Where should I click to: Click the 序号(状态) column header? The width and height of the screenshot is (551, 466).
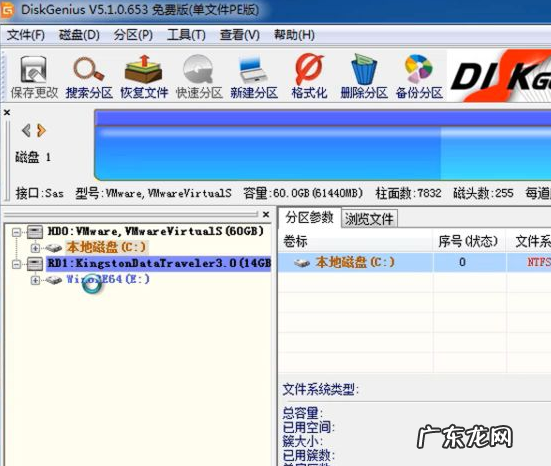point(468,241)
